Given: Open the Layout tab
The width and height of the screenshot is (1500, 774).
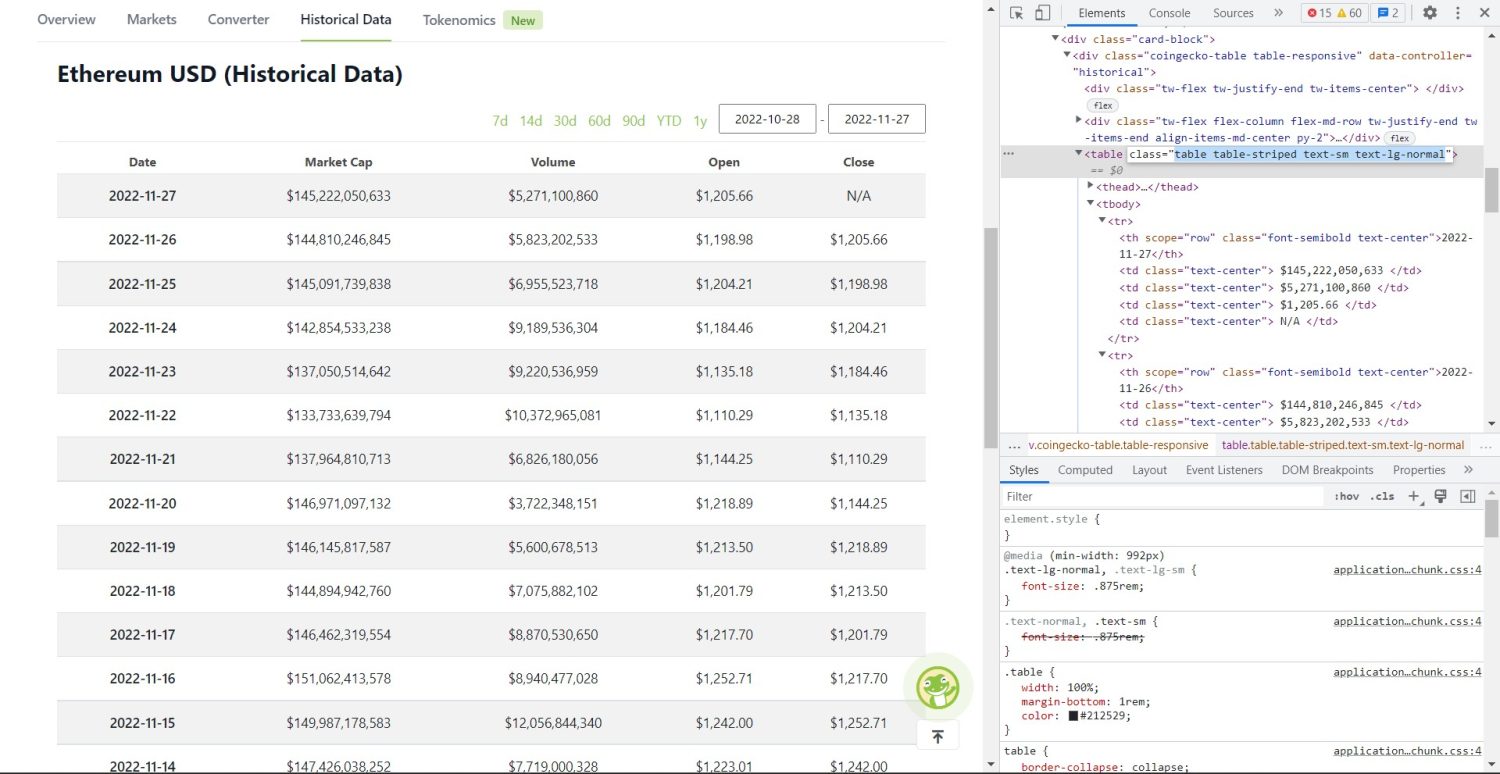Looking at the screenshot, I should click(1149, 470).
